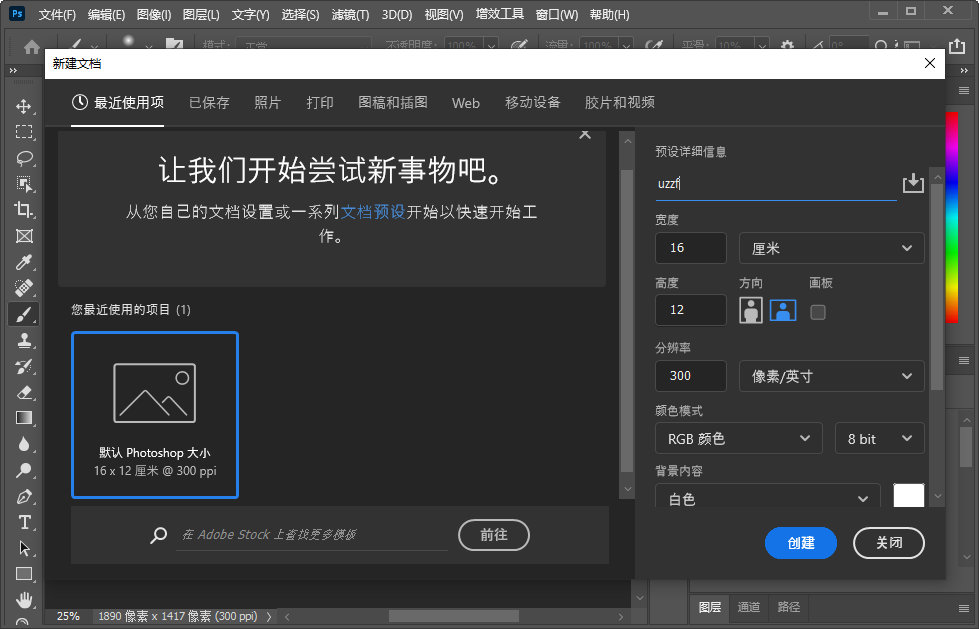Select the Horizontal Type tool
979x629 pixels.
pos(24,522)
